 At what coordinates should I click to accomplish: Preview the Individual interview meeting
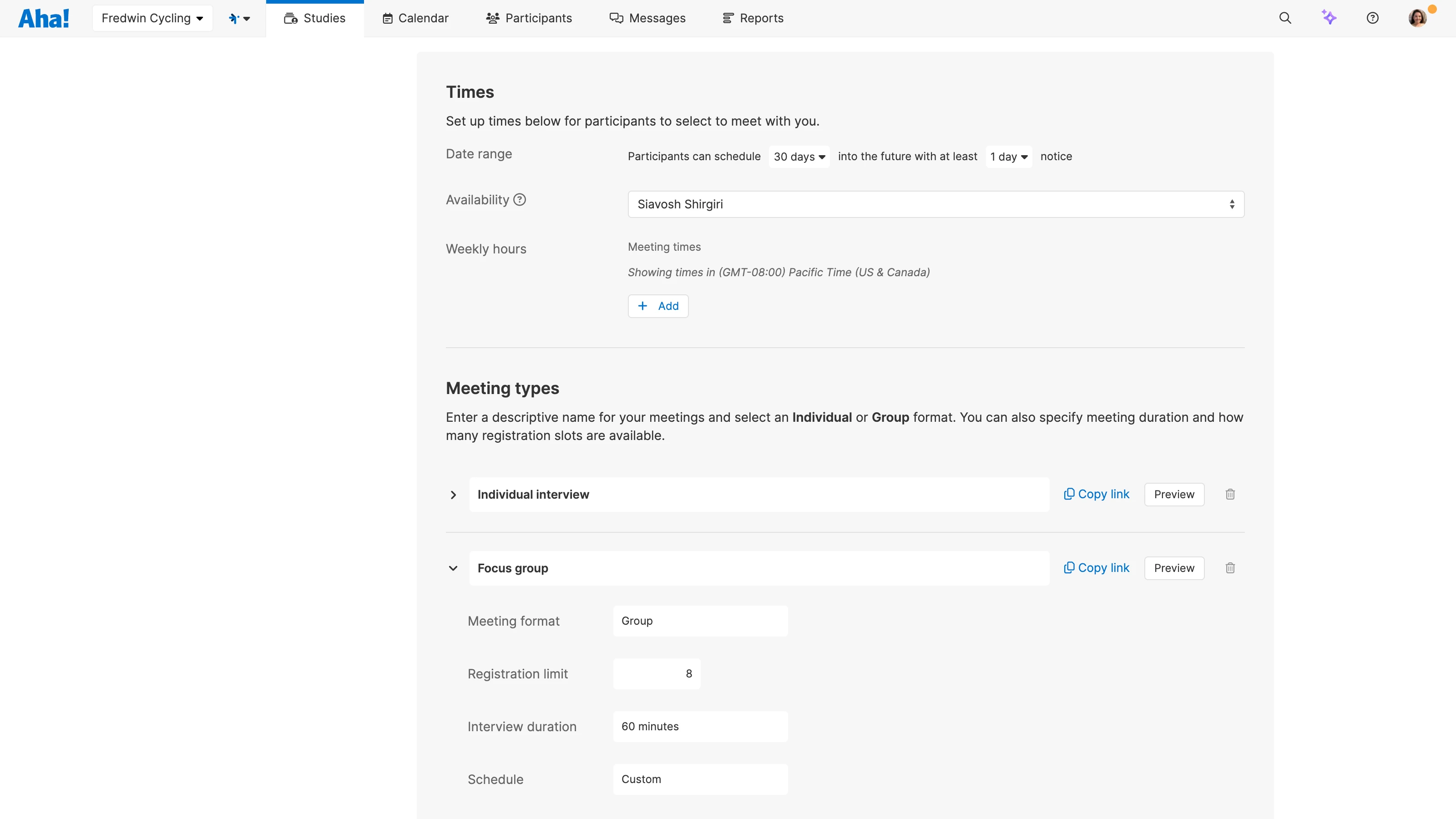tap(1174, 495)
